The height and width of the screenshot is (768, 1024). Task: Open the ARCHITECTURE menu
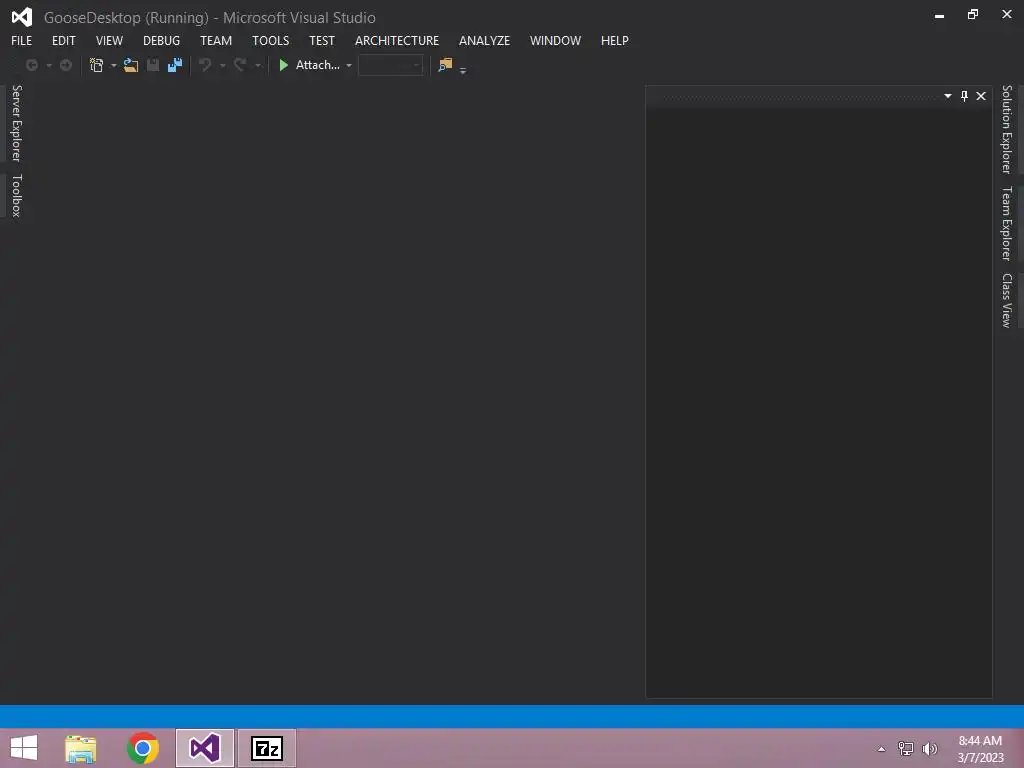[397, 40]
